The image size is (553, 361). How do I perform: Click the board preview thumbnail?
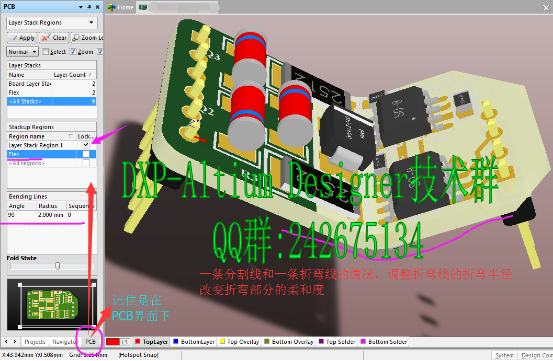52,305
